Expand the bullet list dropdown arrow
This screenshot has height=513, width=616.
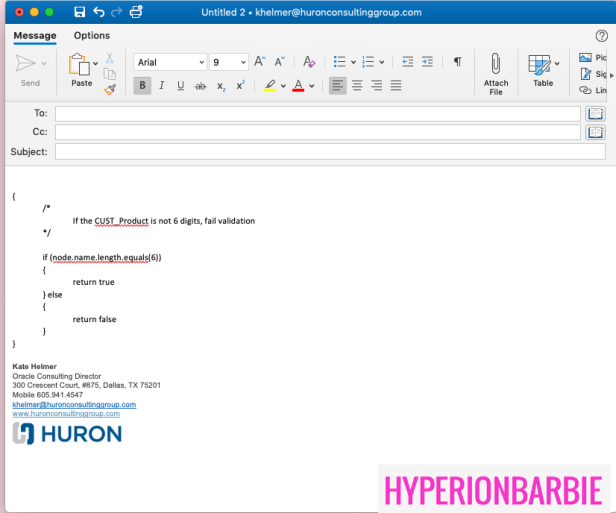pyautogui.click(x=353, y=62)
